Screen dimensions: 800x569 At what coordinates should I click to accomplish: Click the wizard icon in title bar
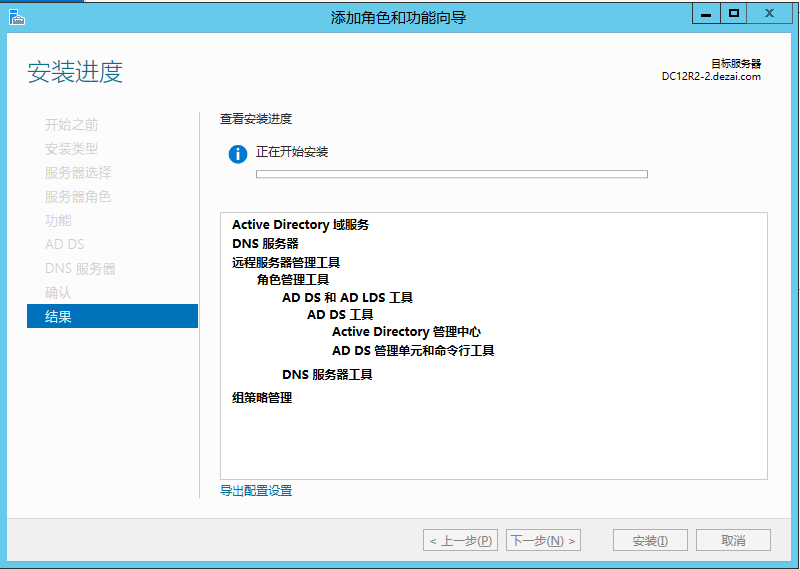click(x=17, y=17)
